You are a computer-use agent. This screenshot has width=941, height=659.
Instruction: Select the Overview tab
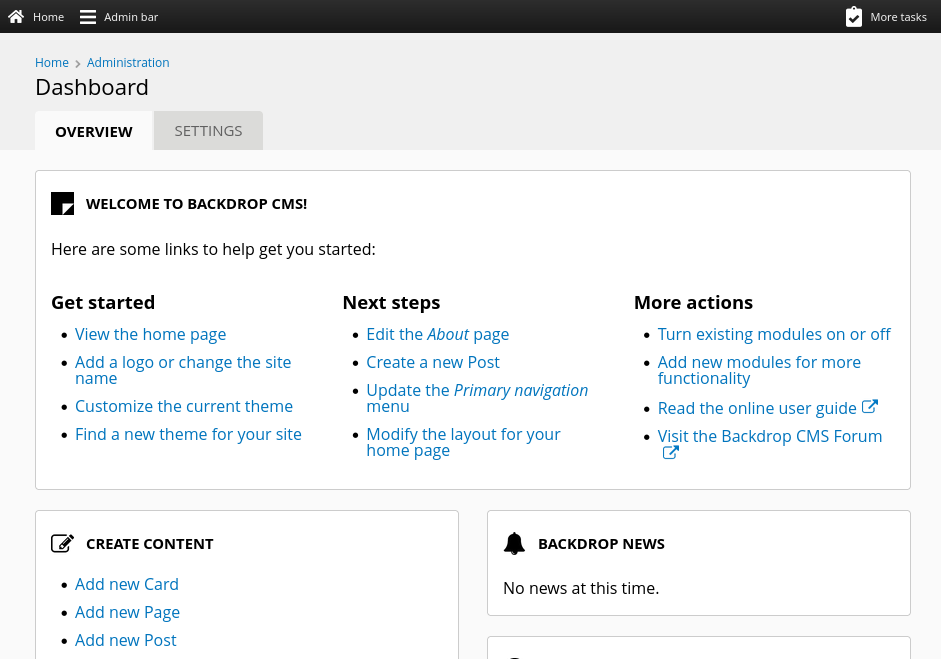point(93,131)
